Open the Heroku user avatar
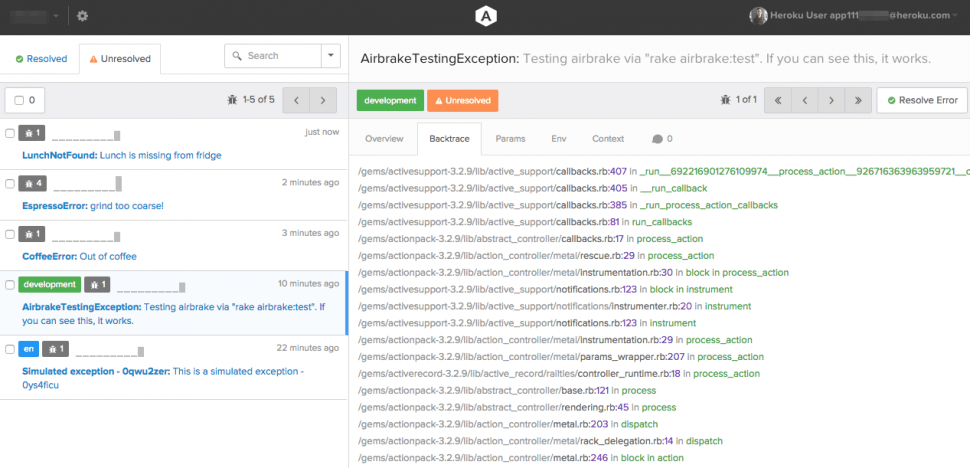The height and width of the screenshot is (468, 970). coord(758,16)
